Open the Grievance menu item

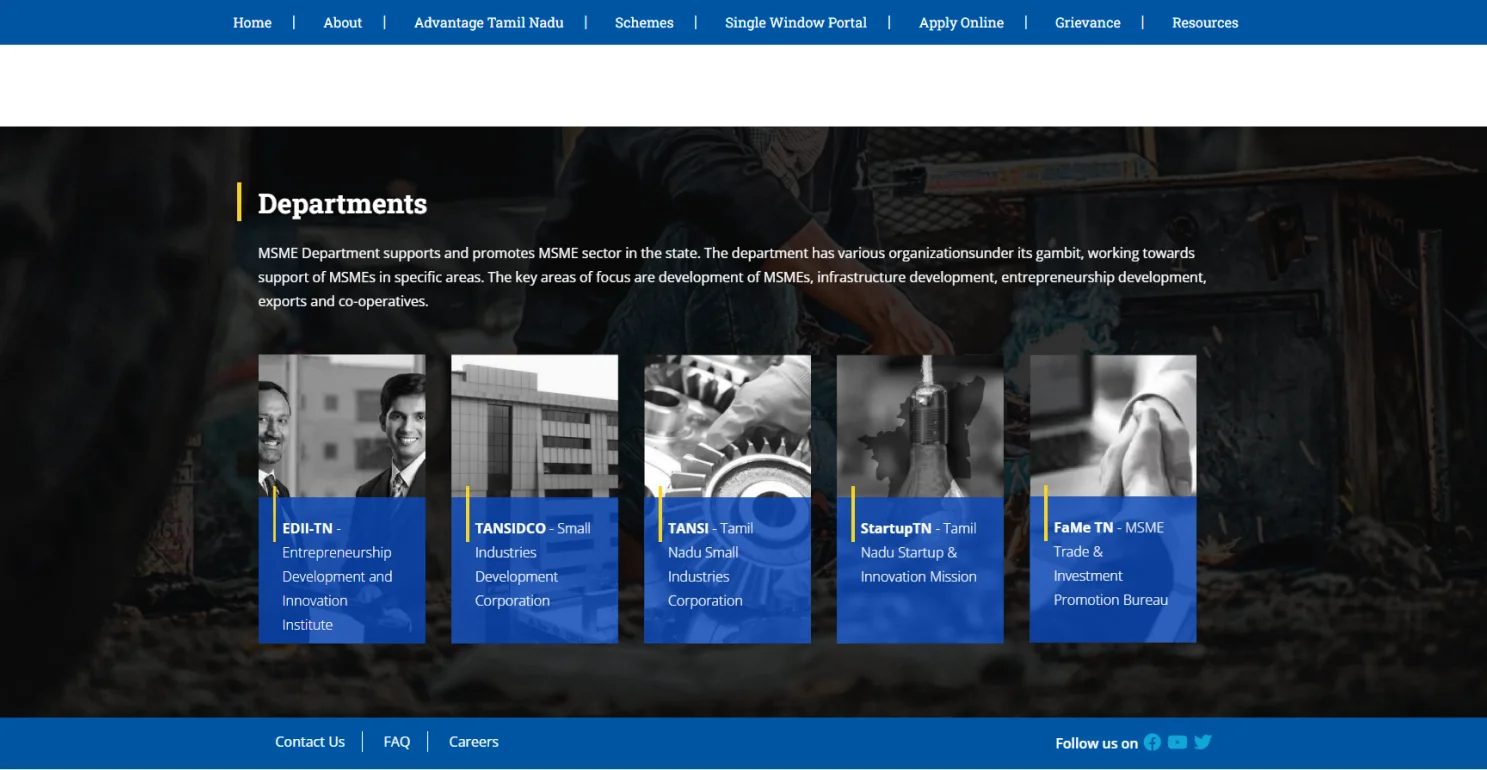[1088, 22]
